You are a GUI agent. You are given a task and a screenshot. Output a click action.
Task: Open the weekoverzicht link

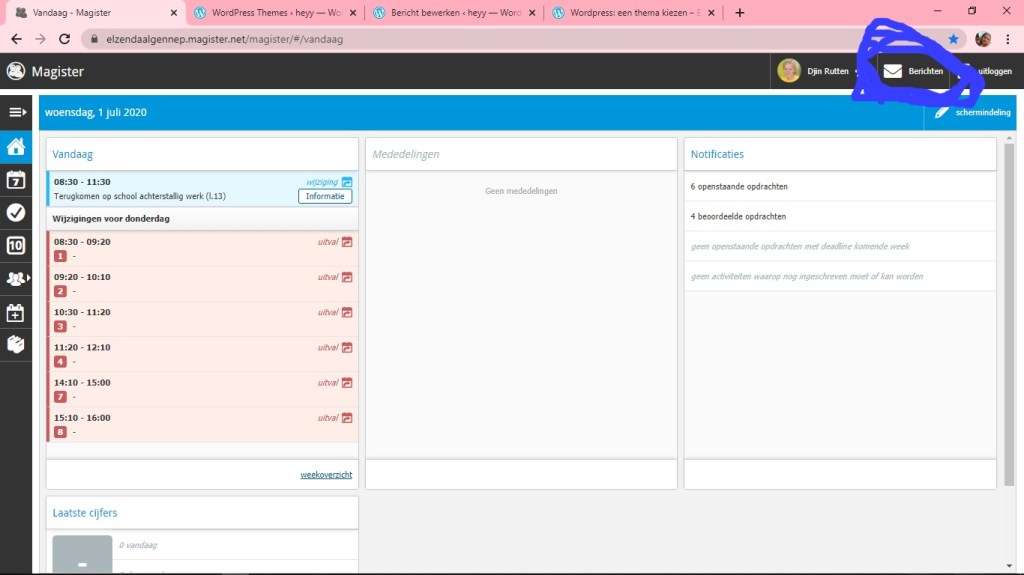(x=326, y=474)
